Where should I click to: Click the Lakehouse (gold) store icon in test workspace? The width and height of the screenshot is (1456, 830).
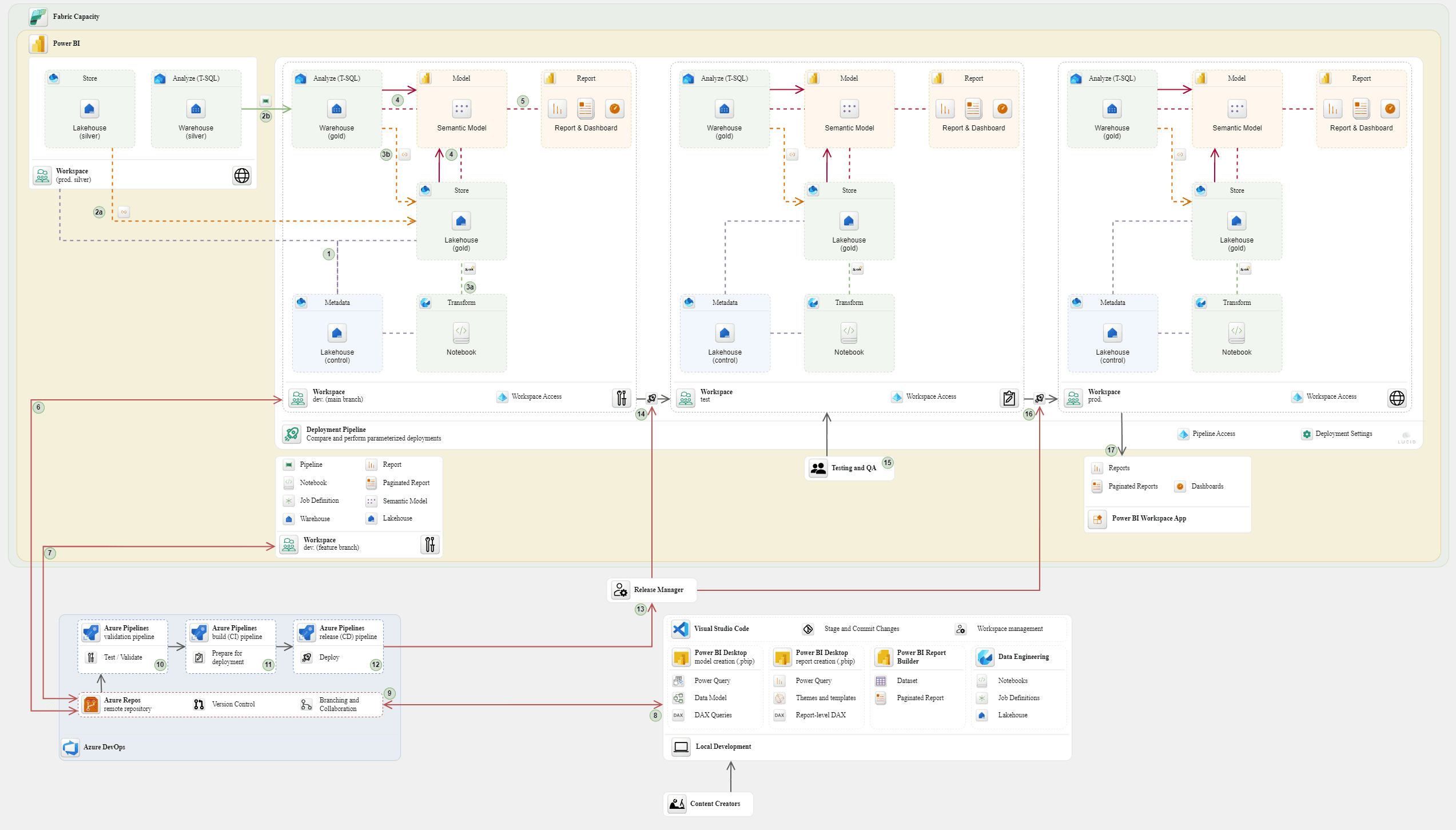point(849,220)
